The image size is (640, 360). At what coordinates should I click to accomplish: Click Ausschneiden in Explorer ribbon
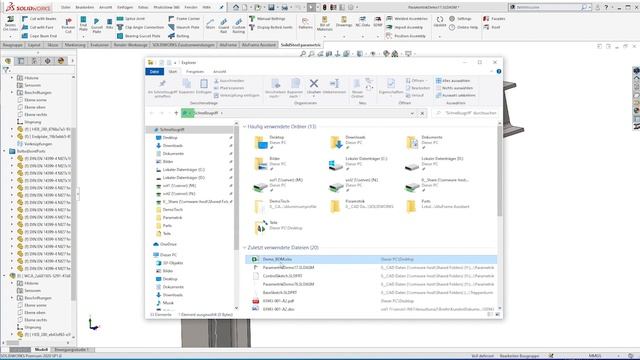229,81
